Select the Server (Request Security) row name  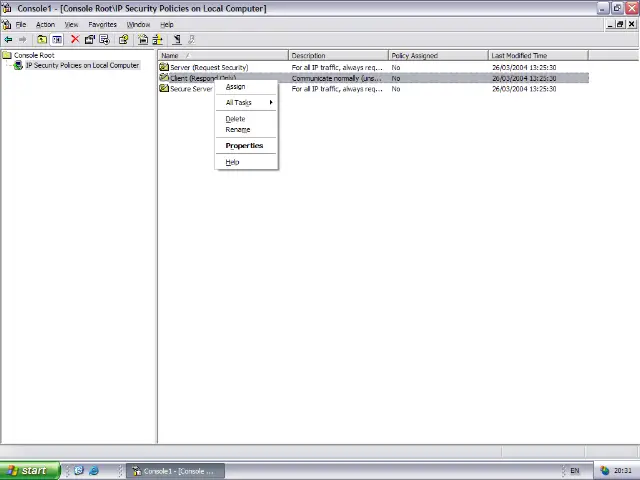pyautogui.click(x=209, y=67)
